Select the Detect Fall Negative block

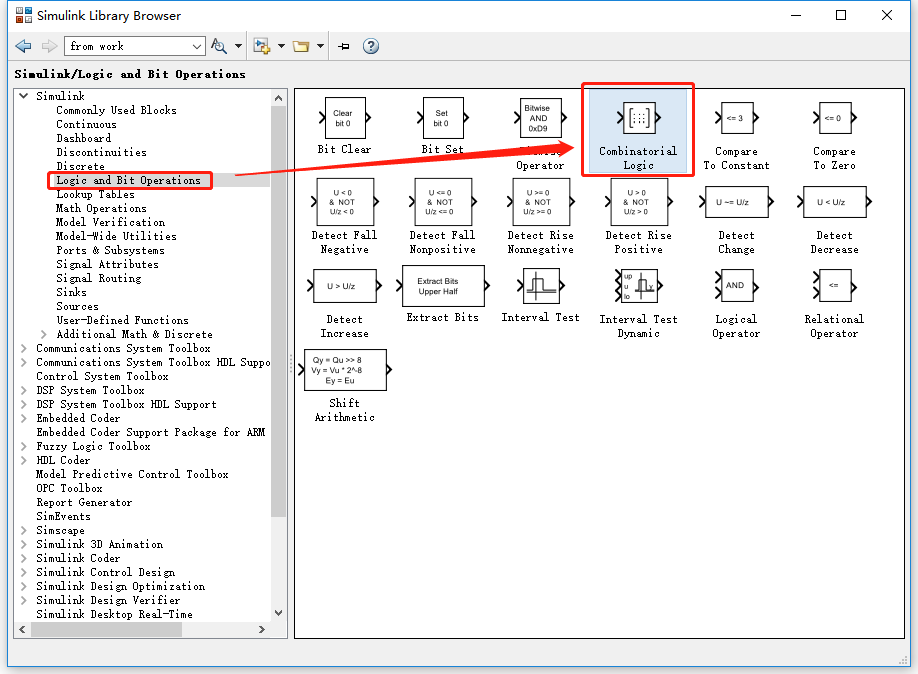point(344,202)
